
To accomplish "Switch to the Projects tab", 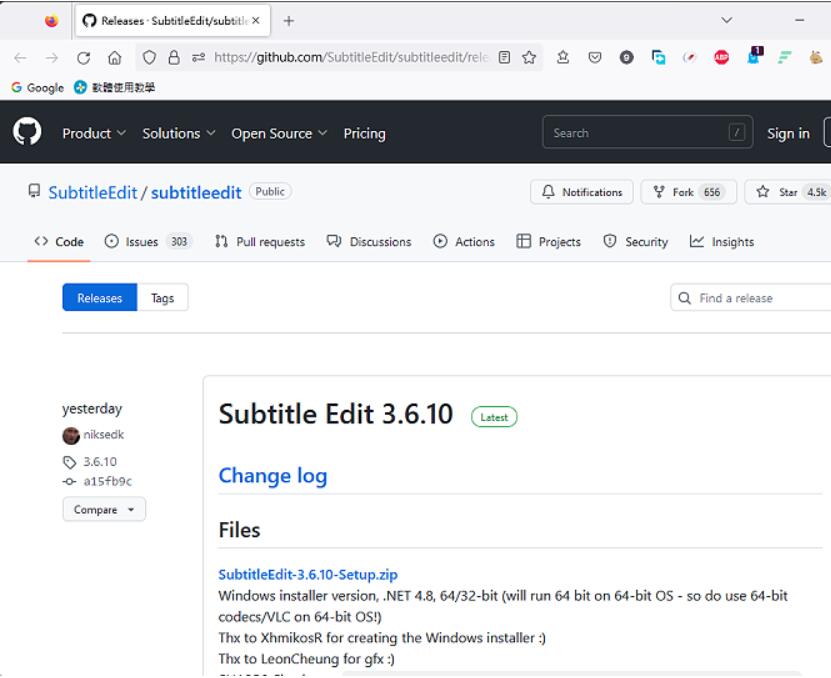I will [549, 242].
